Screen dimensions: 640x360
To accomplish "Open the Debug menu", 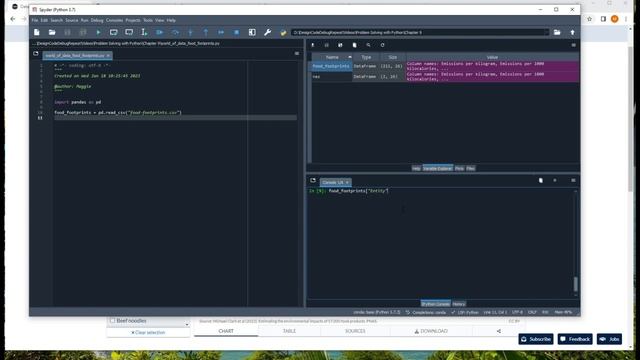I will click(97, 20).
